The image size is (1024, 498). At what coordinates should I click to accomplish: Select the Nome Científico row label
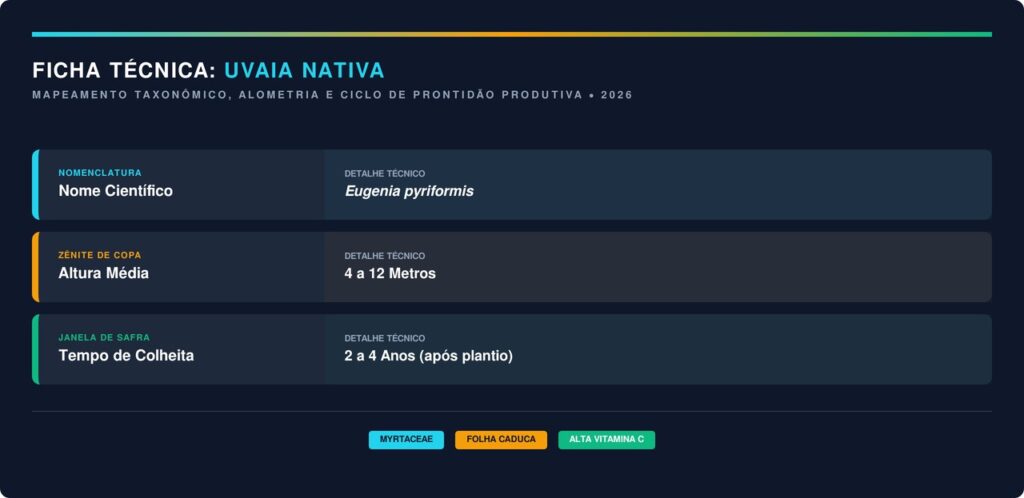click(x=115, y=191)
